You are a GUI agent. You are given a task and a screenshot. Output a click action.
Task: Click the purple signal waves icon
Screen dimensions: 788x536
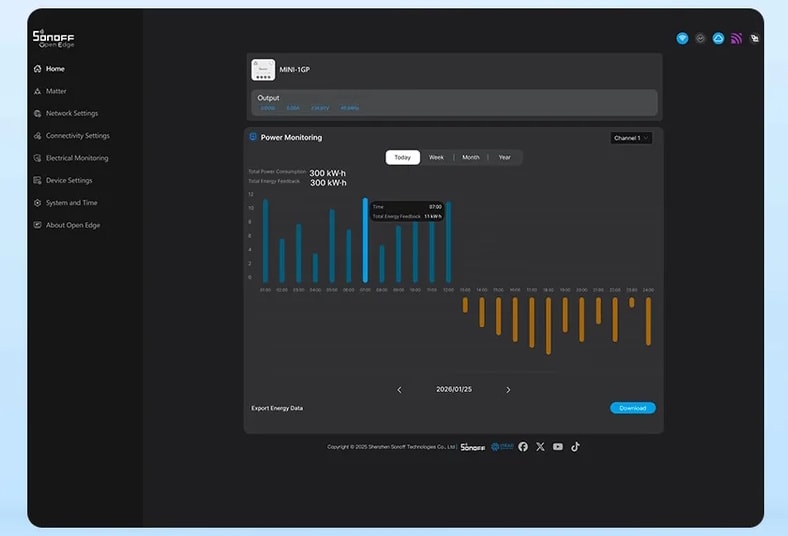click(x=736, y=39)
